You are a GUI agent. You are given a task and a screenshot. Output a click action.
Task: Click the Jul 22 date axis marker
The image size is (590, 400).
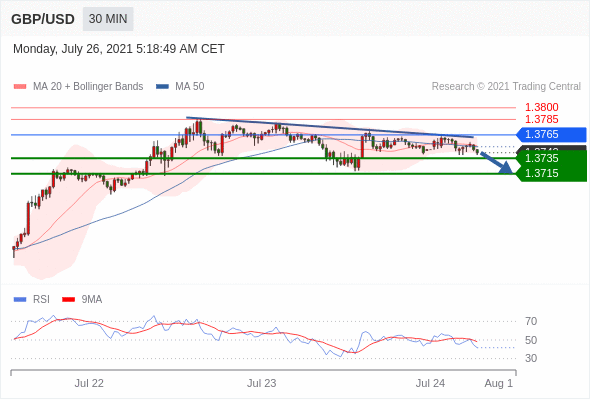click(x=89, y=383)
